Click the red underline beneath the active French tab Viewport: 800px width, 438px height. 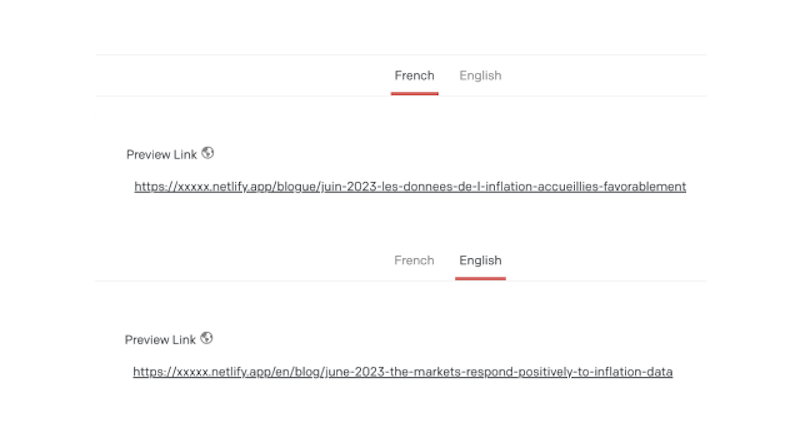click(415, 93)
